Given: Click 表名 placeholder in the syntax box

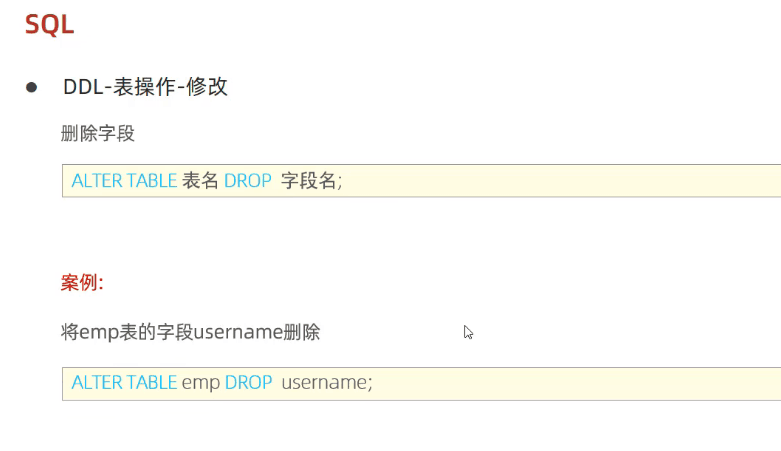Looking at the screenshot, I should [200, 180].
